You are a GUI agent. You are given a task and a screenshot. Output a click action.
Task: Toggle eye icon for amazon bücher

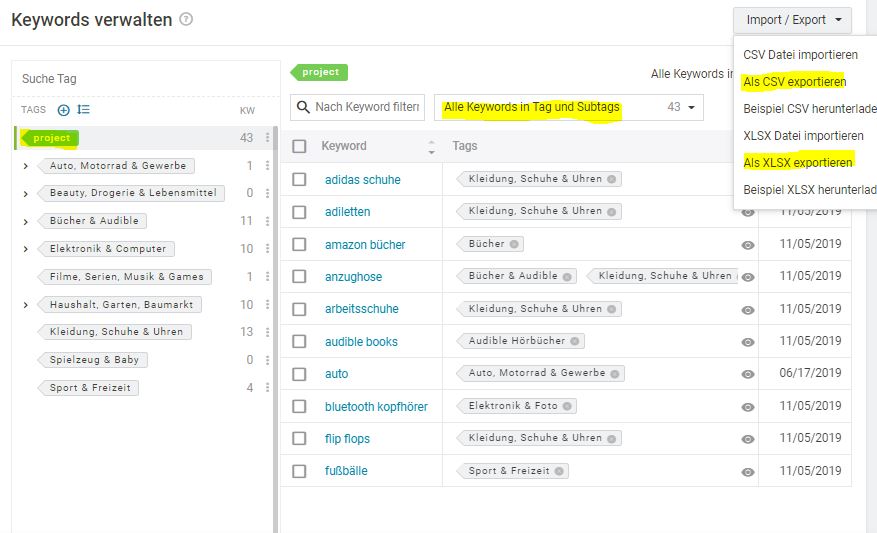click(748, 245)
